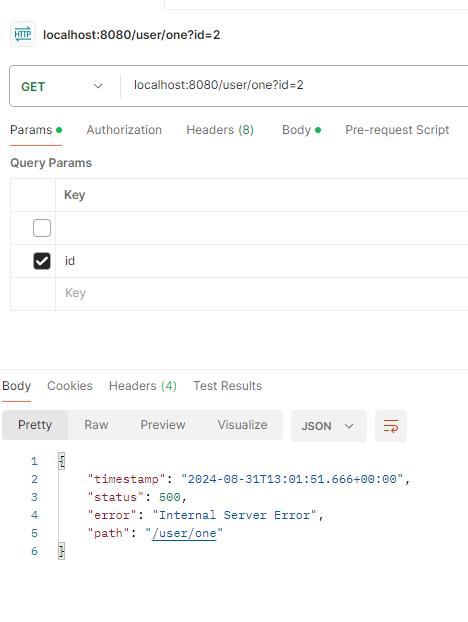Check the empty query parameter row checkbox

[x=42, y=228]
